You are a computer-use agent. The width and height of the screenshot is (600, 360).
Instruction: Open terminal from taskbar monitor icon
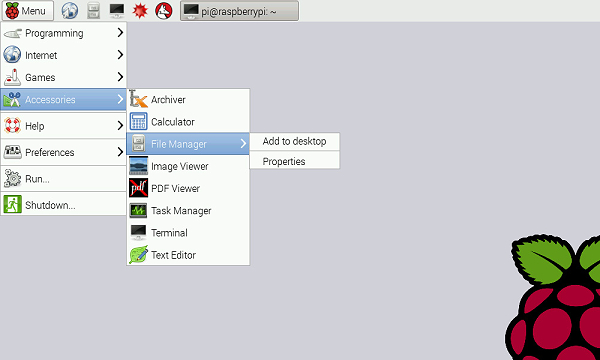tap(117, 11)
